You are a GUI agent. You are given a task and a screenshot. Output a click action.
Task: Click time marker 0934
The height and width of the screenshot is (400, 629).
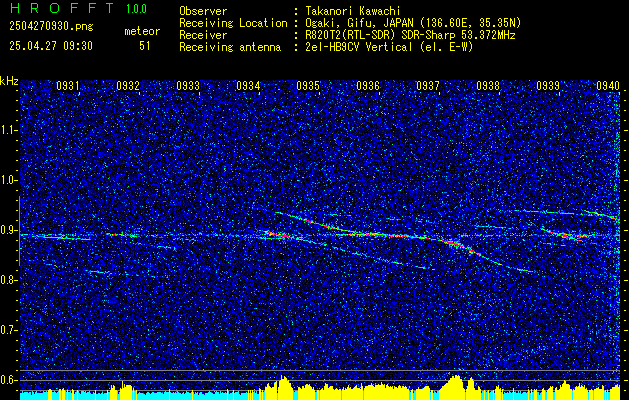[x=248, y=85]
